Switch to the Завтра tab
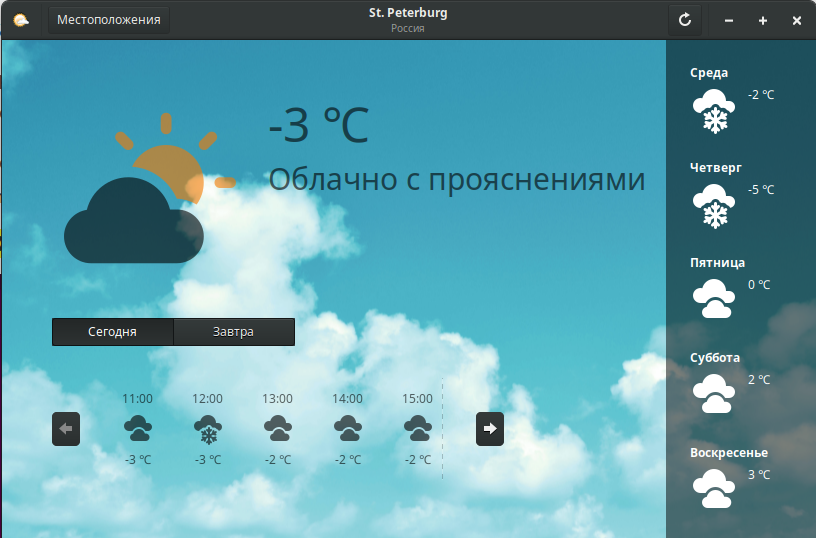 [234, 332]
